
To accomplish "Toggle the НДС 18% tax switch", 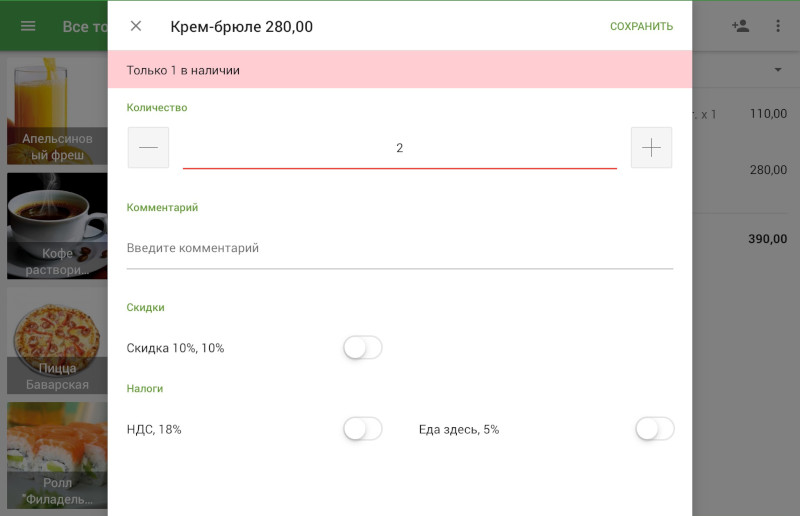I will pyautogui.click(x=362, y=429).
